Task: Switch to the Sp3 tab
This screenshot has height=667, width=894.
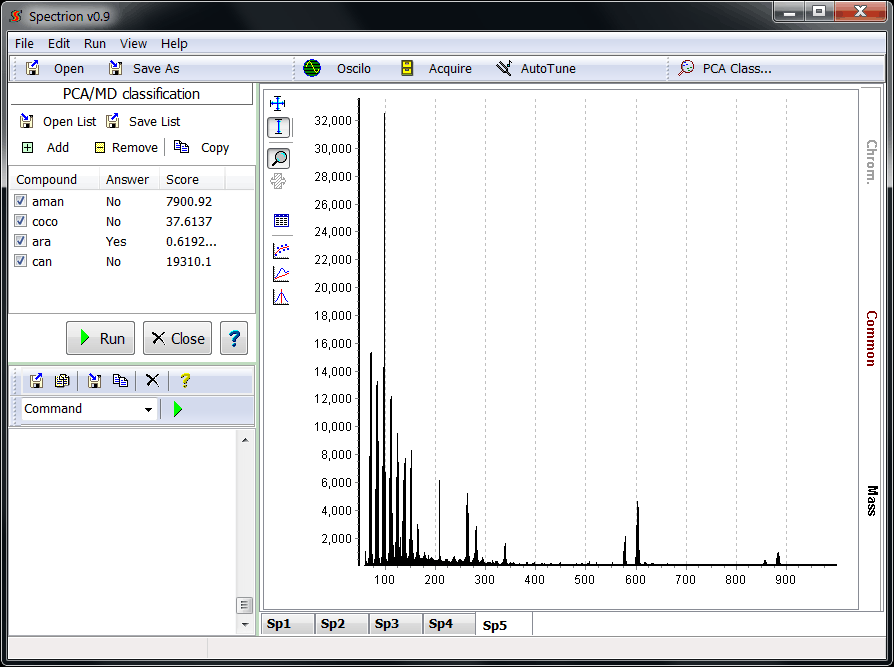Action: pyautogui.click(x=386, y=624)
